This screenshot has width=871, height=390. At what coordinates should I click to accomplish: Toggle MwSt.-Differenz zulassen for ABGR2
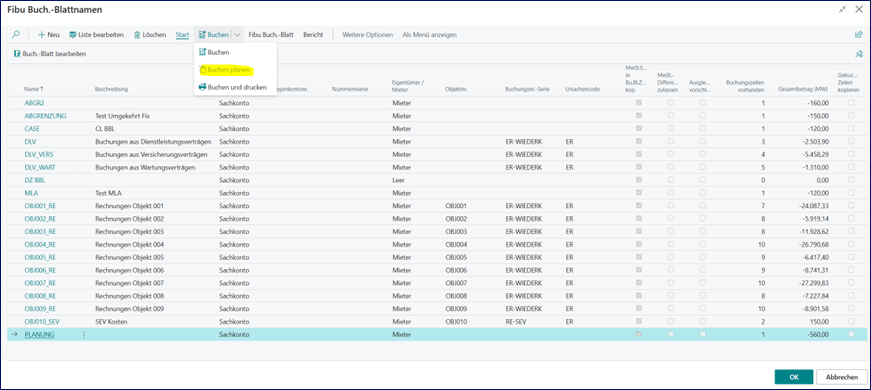(x=671, y=103)
